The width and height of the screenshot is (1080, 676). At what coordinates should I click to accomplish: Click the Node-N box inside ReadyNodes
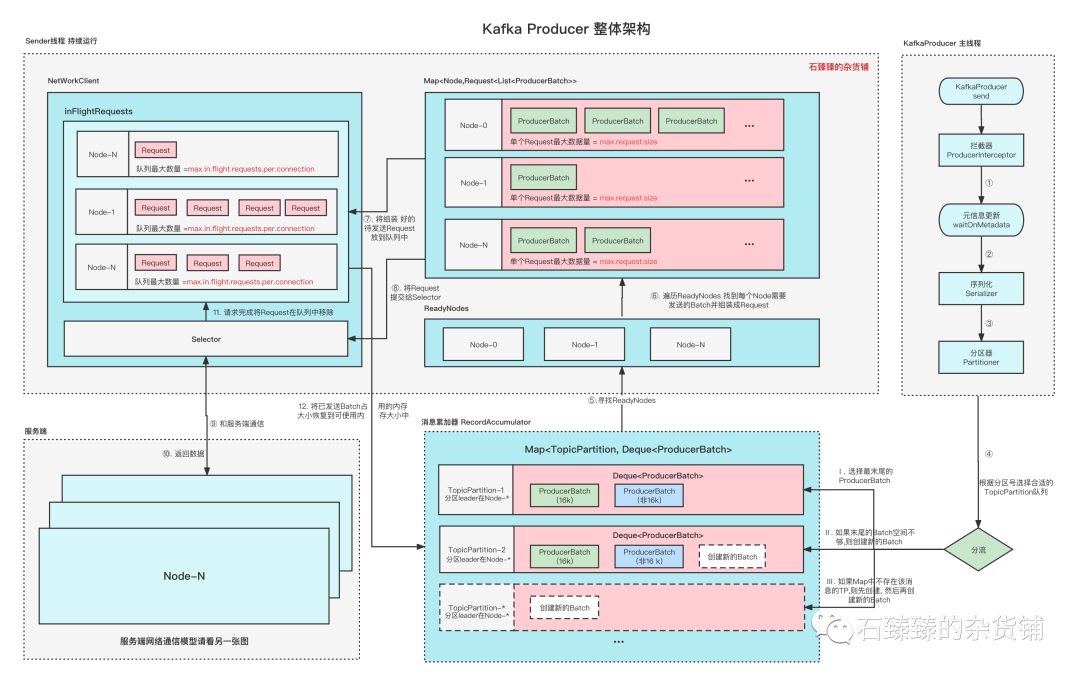(x=690, y=345)
